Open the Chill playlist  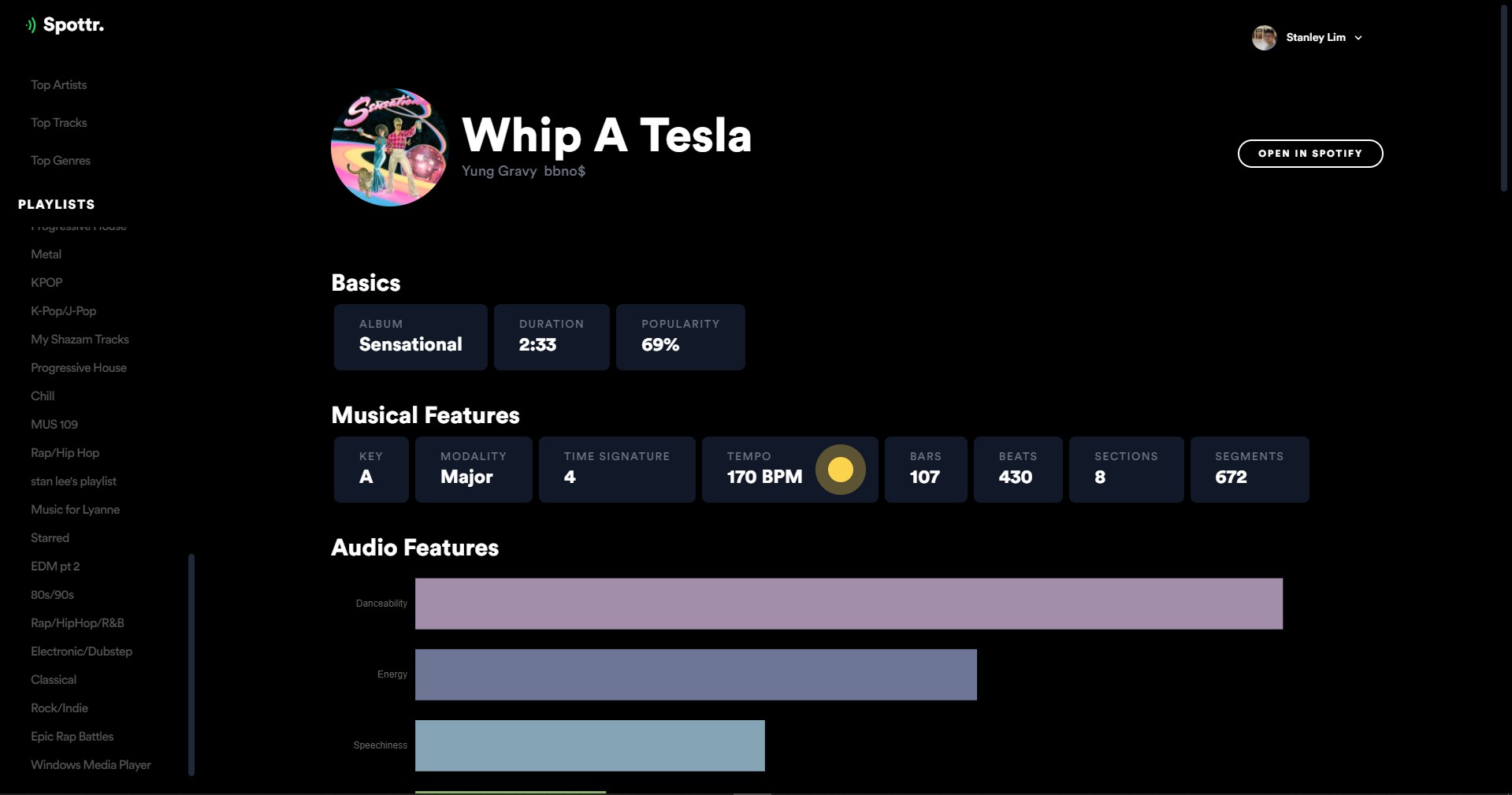(x=43, y=396)
